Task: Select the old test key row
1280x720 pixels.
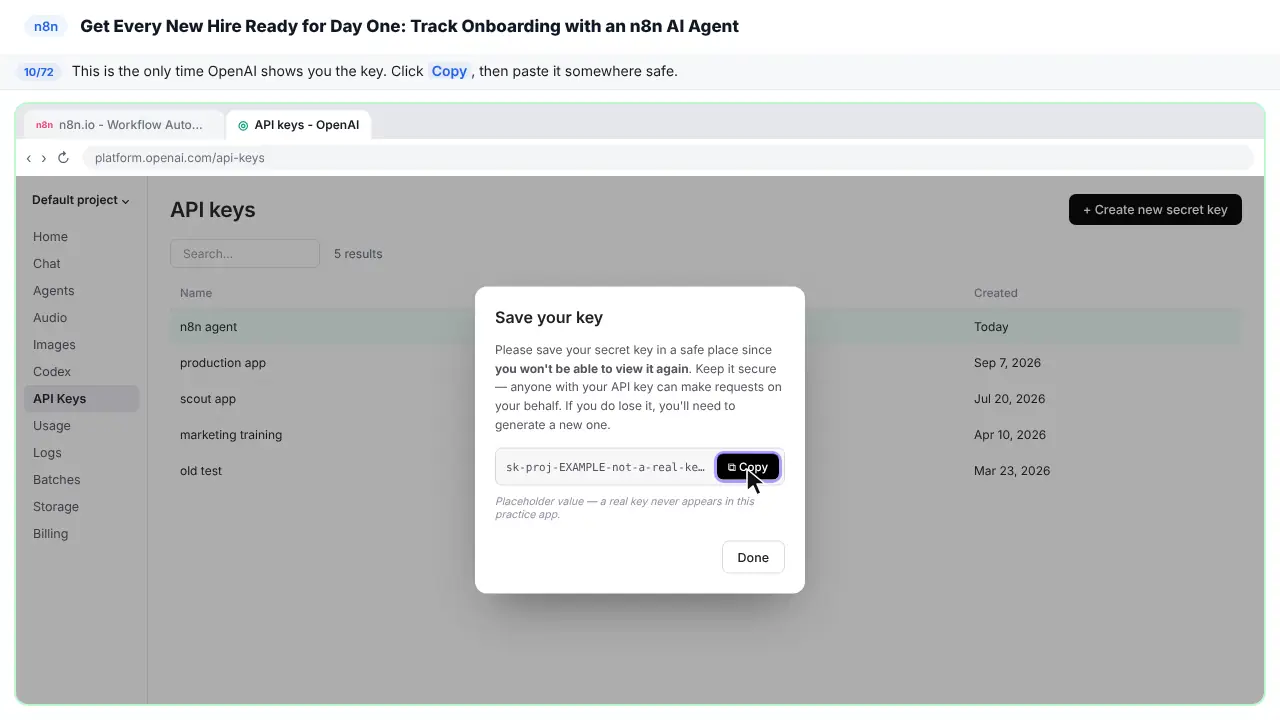Action: pos(706,471)
